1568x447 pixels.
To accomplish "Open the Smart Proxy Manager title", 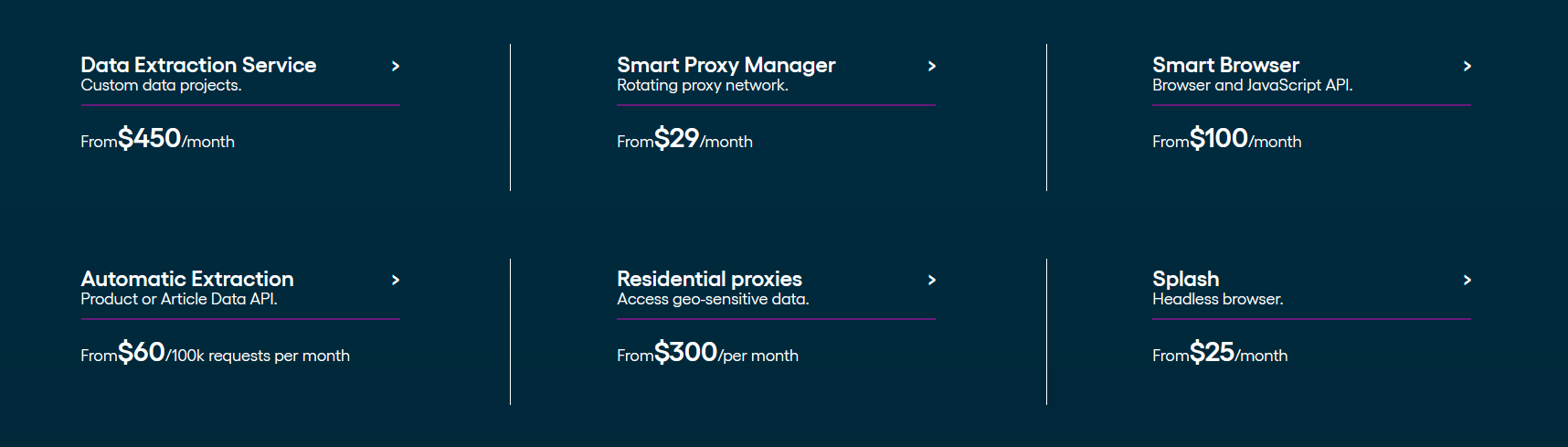I will click(726, 65).
